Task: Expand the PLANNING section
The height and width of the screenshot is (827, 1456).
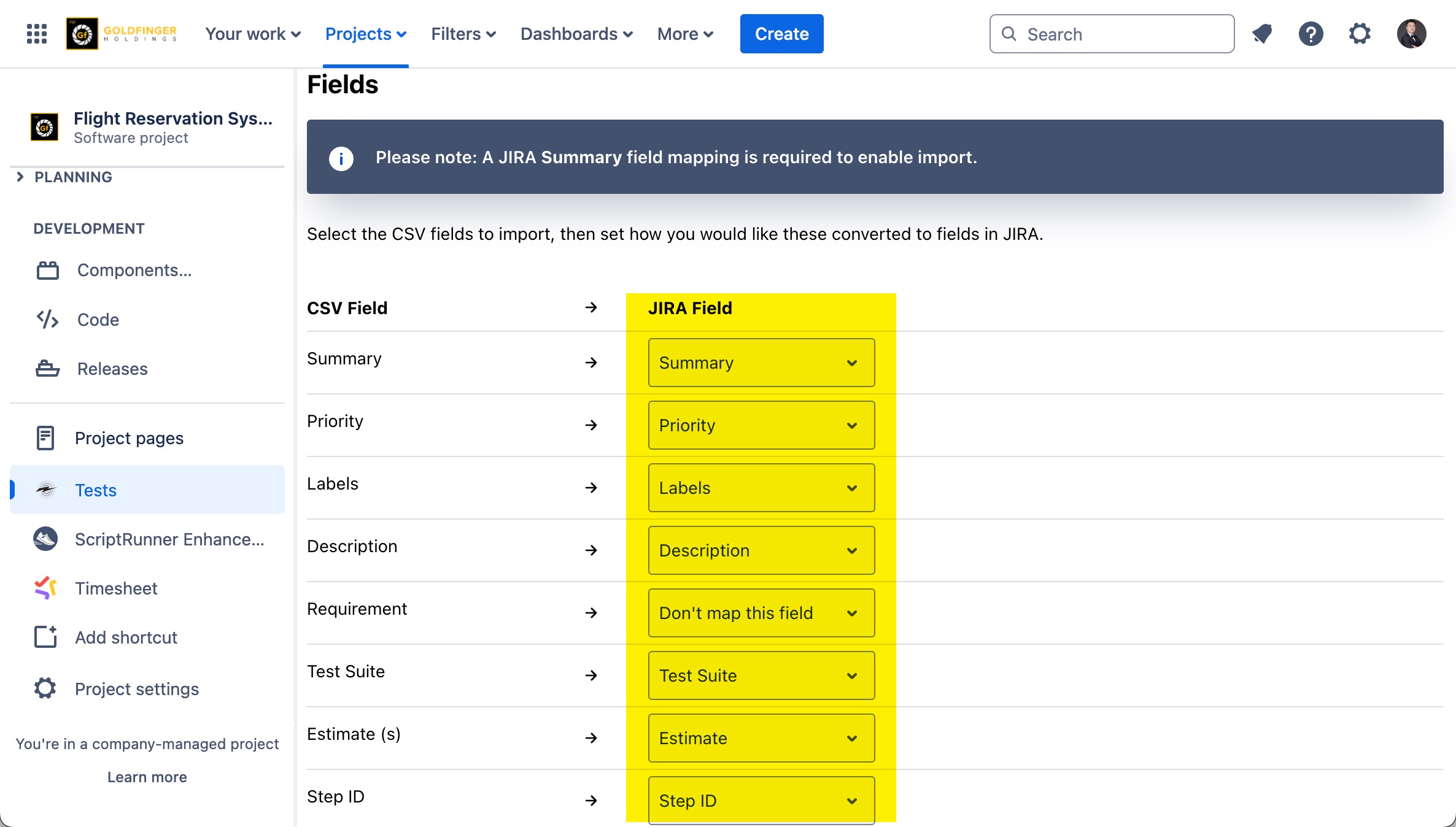Action: [x=20, y=177]
